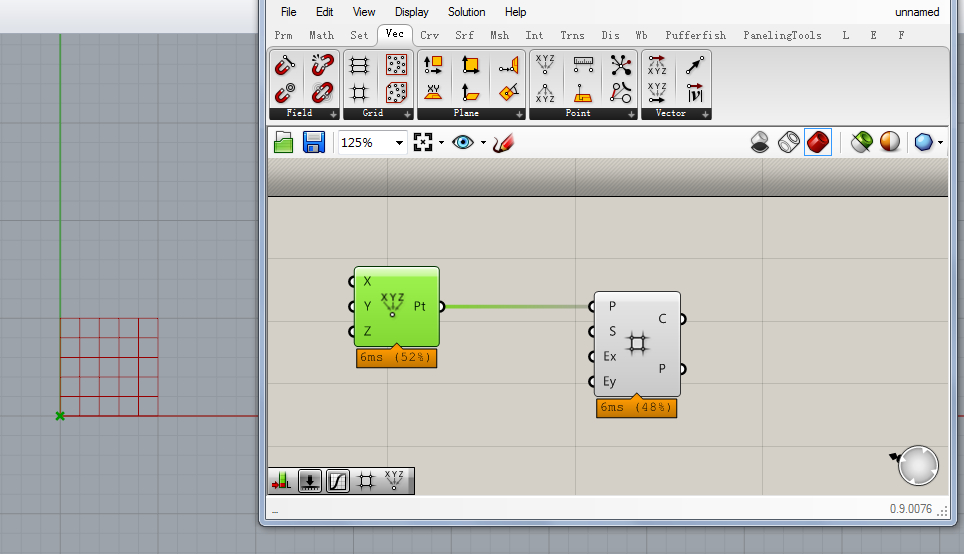Select the magnet with ripples icon in Field
964x554 pixels.
322,93
